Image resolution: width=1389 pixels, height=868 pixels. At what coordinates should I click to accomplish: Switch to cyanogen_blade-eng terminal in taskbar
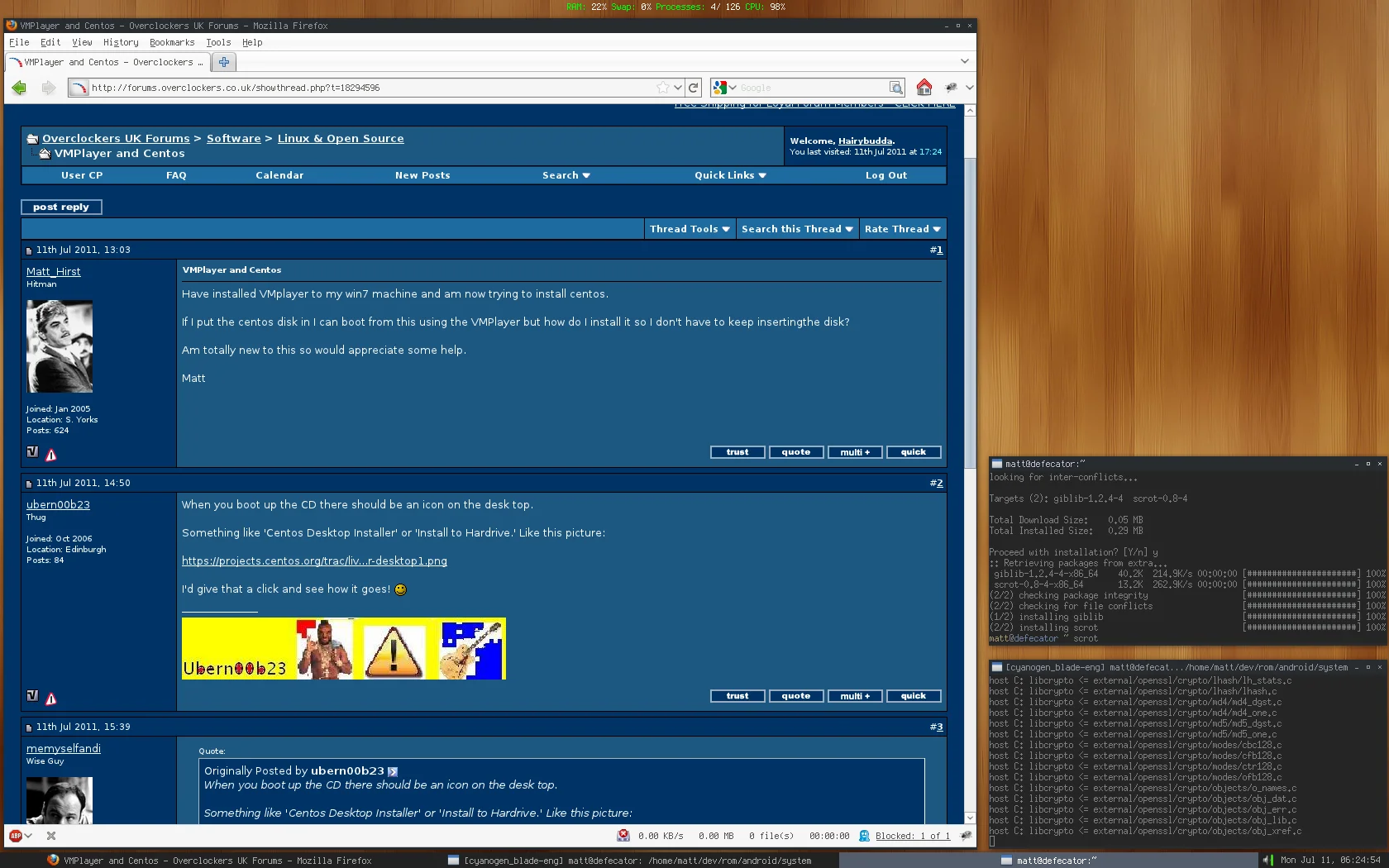click(x=630, y=861)
